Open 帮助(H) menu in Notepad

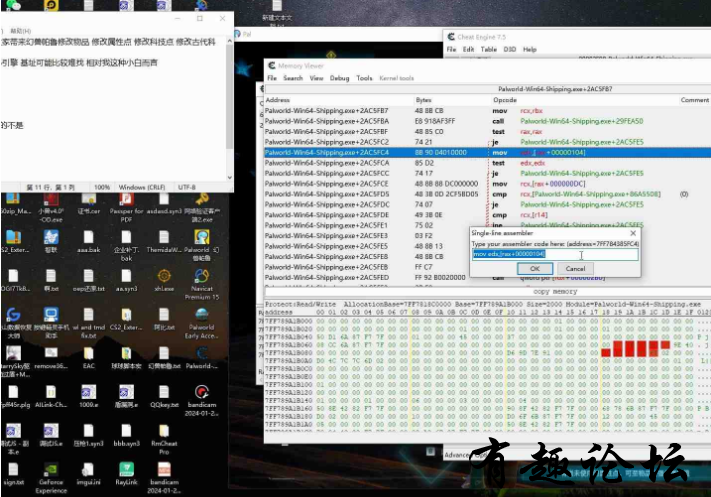20,31
